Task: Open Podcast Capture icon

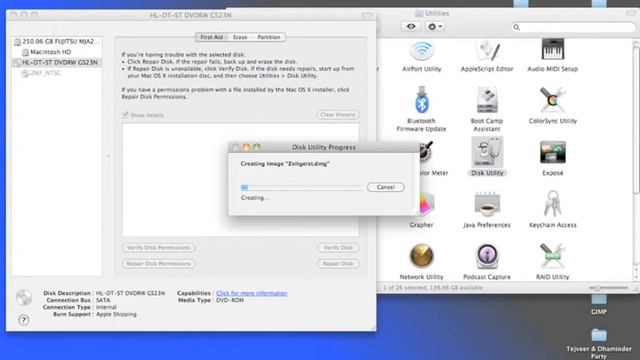Action: [487, 256]
